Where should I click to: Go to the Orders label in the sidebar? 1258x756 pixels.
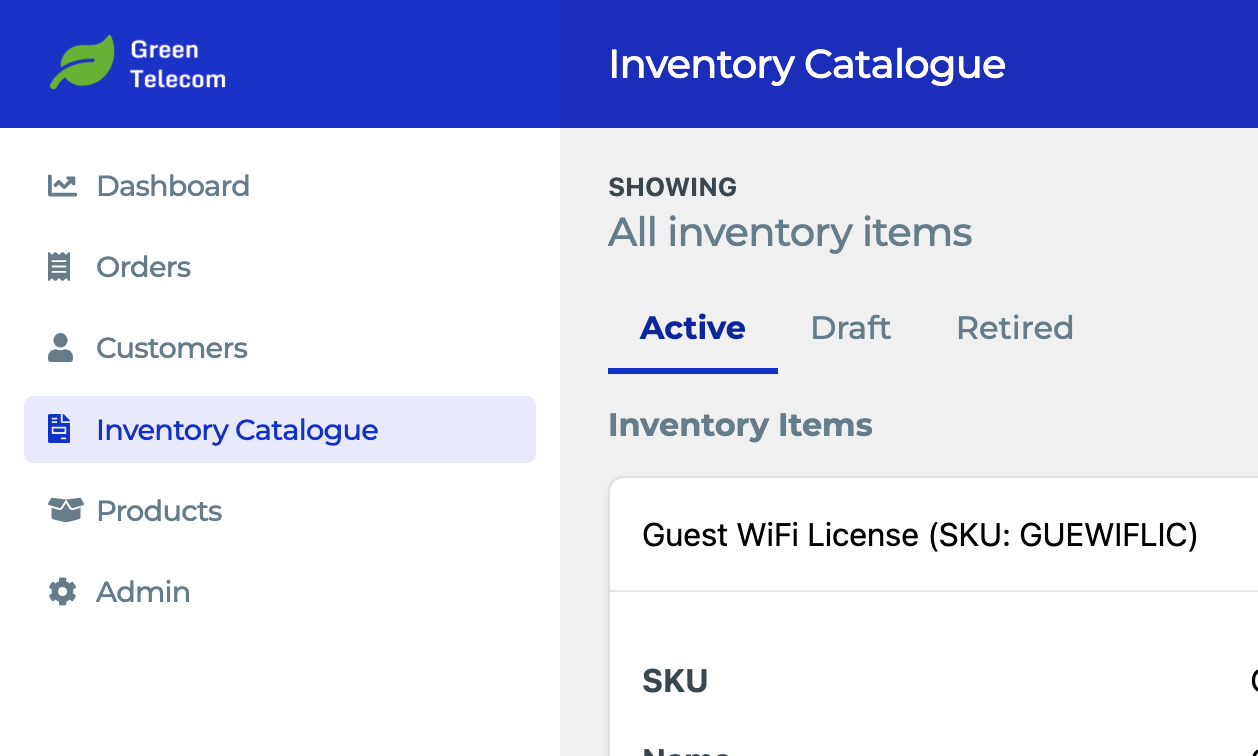tap(143, 267)
